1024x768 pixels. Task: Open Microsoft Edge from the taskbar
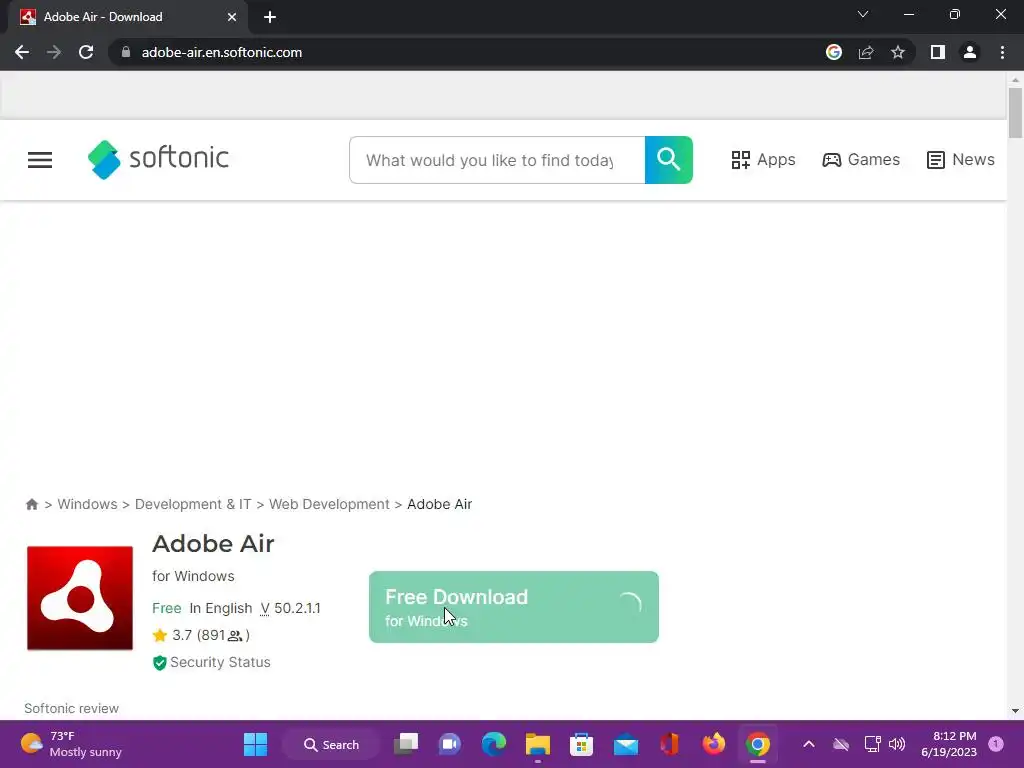(494, 744)
